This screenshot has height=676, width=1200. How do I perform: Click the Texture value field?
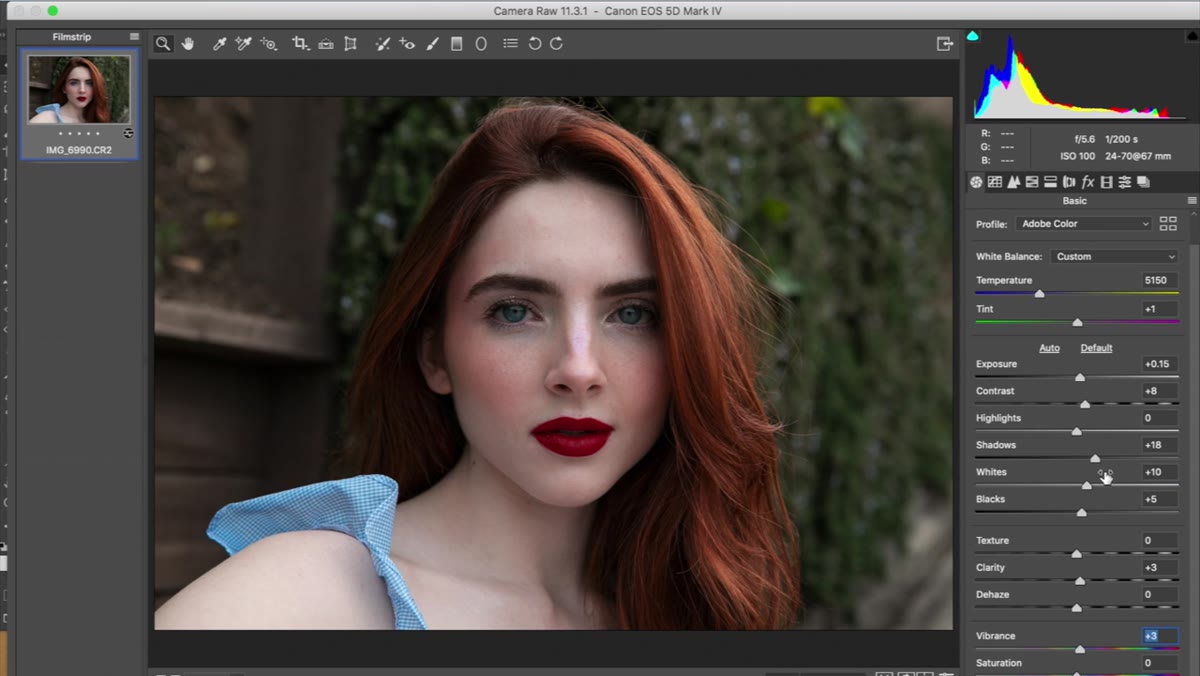[1160, 540]
